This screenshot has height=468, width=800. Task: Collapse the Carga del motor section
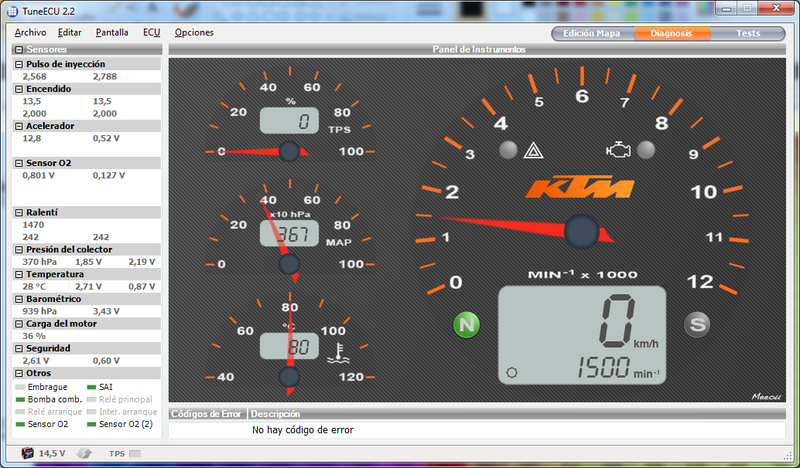click(19, 324)
